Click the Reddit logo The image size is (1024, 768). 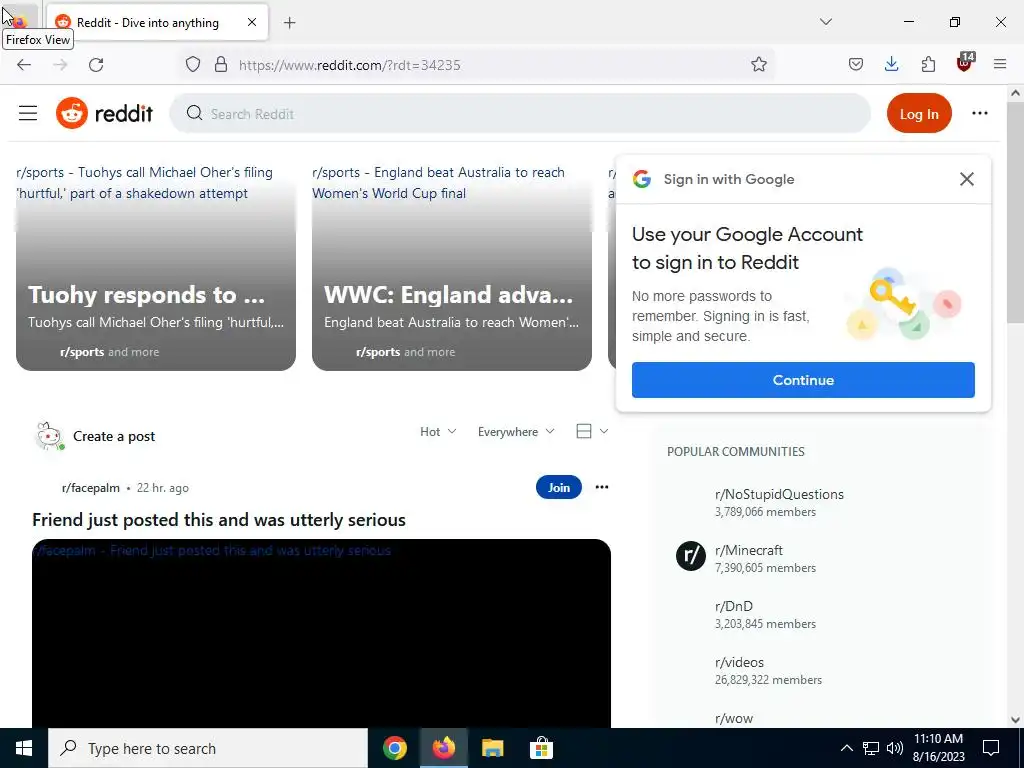(104, 114)
